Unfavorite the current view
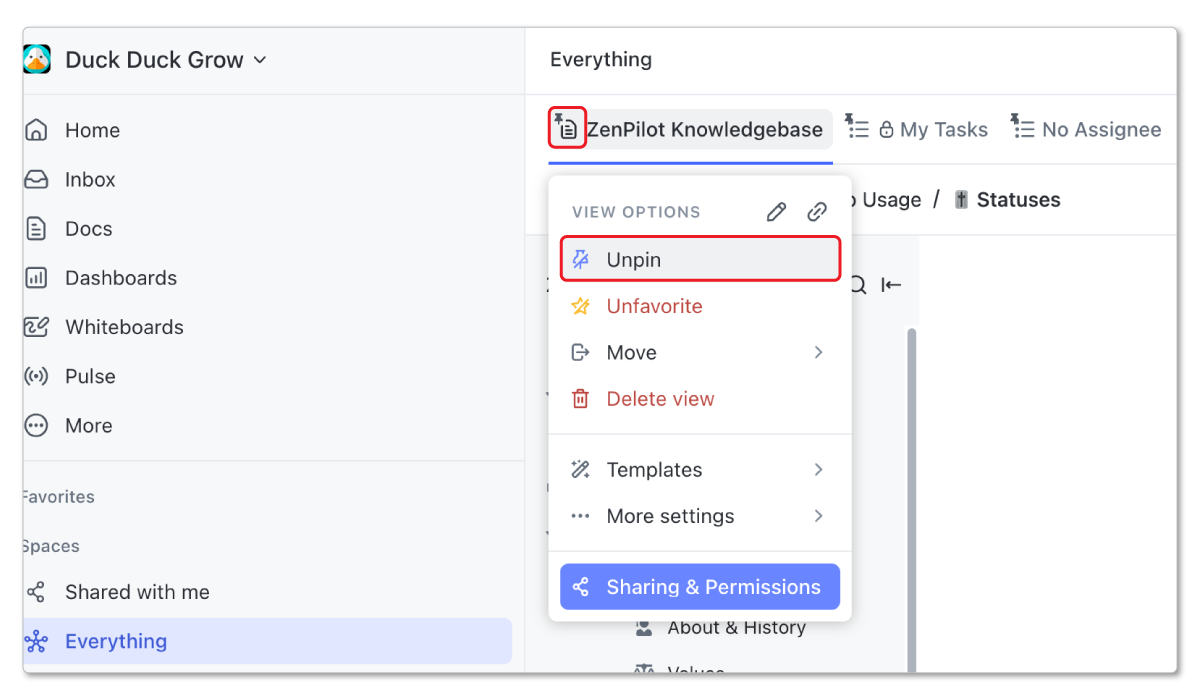1200x700 pixels. [654, 306]
